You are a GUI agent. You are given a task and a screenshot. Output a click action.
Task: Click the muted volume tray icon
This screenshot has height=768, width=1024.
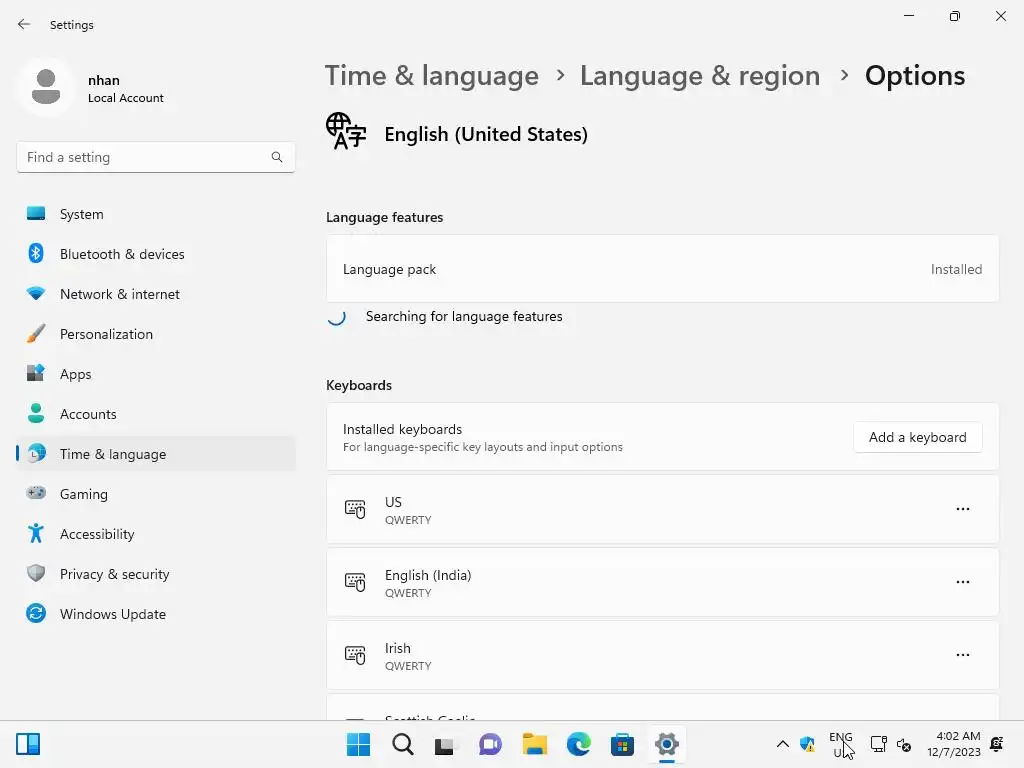click(x=904, y=744)
